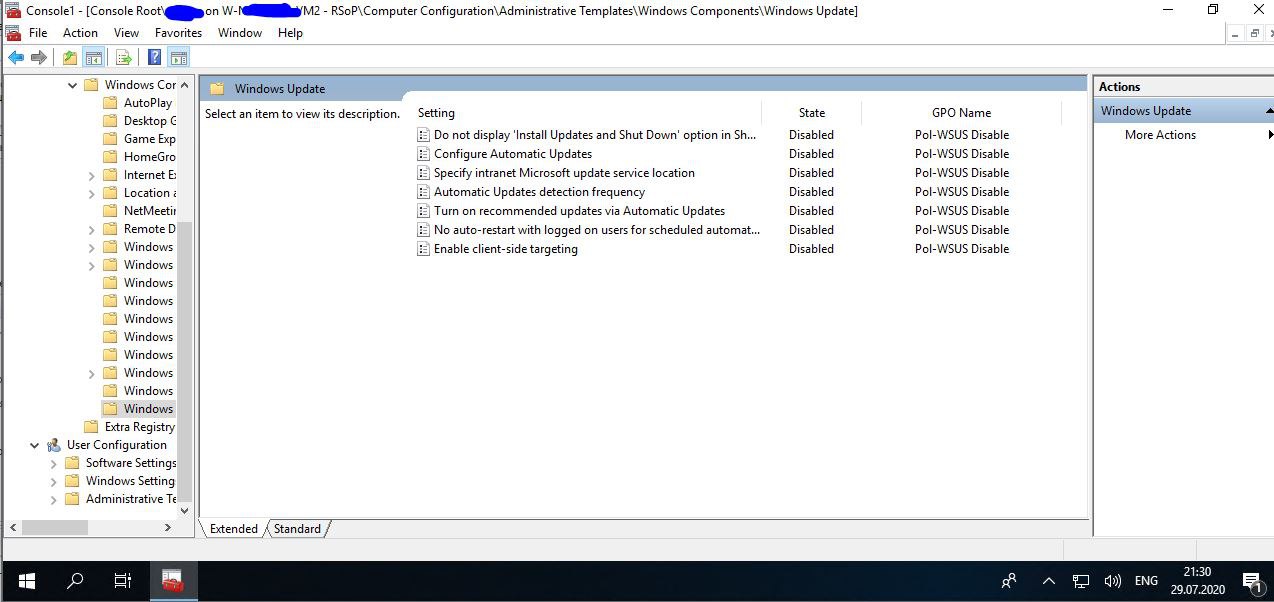
Task: Expand the 'Location a' tree folder
Action: [x=91, y=193]
